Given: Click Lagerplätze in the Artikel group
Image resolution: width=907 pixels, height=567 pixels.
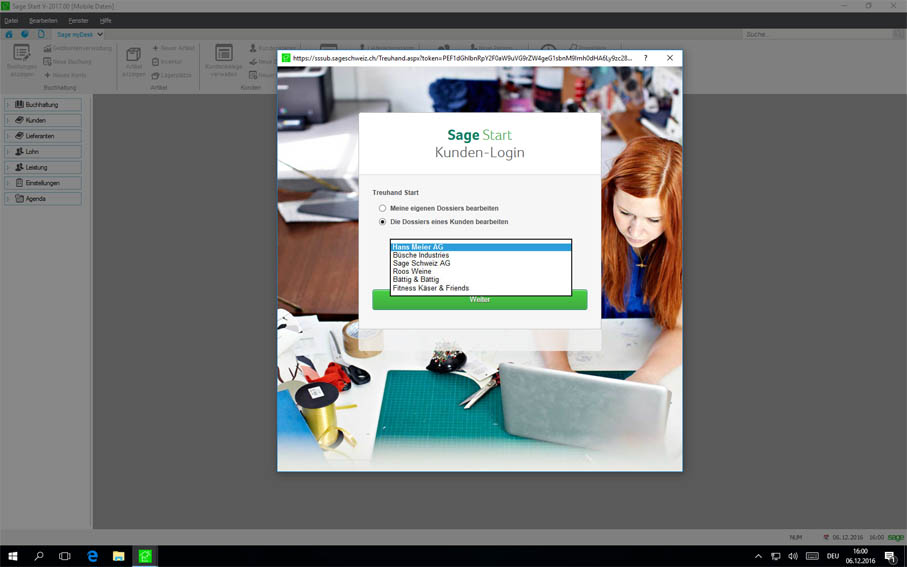Looking at the screenshot, I should click(171, 75).
